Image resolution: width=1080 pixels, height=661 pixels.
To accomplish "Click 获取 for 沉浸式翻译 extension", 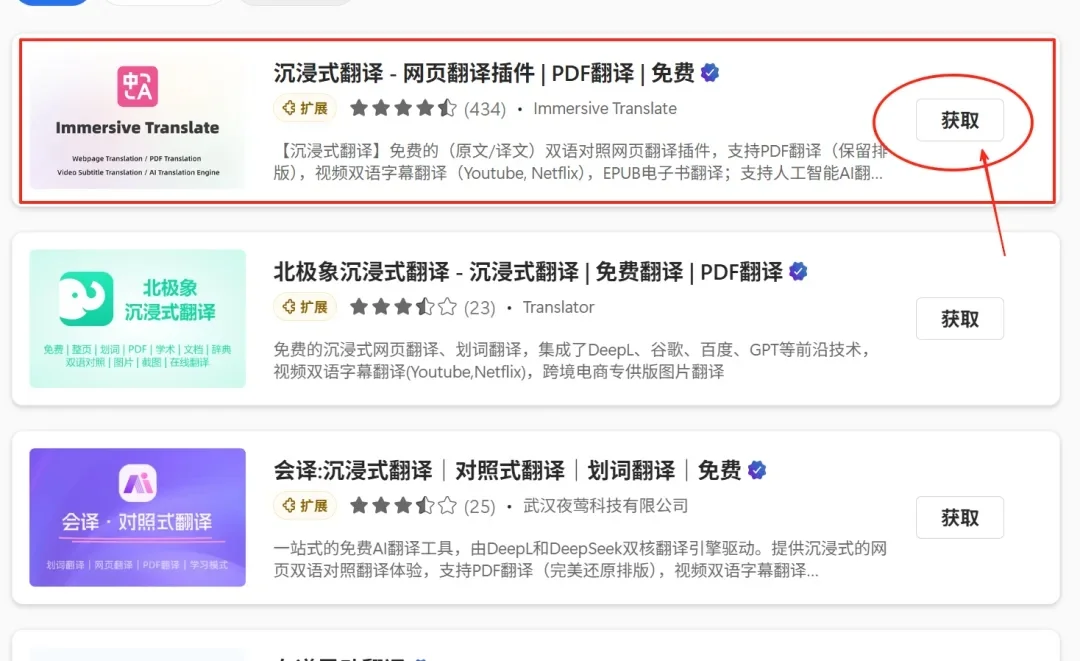I will pos(959,120).
